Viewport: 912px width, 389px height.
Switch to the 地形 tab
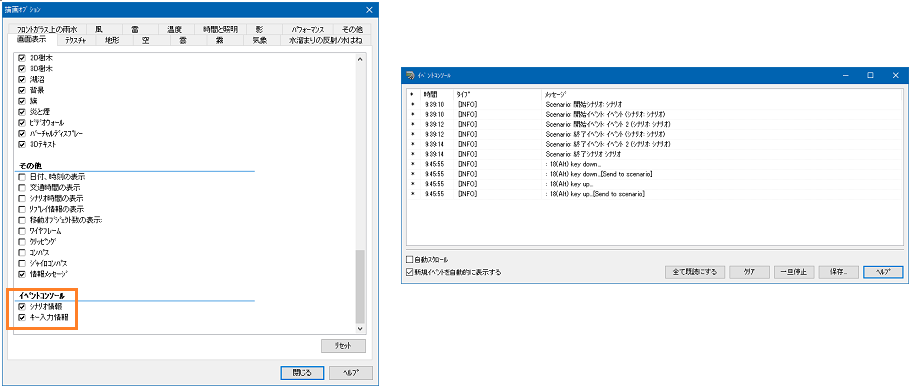(112, 41)
